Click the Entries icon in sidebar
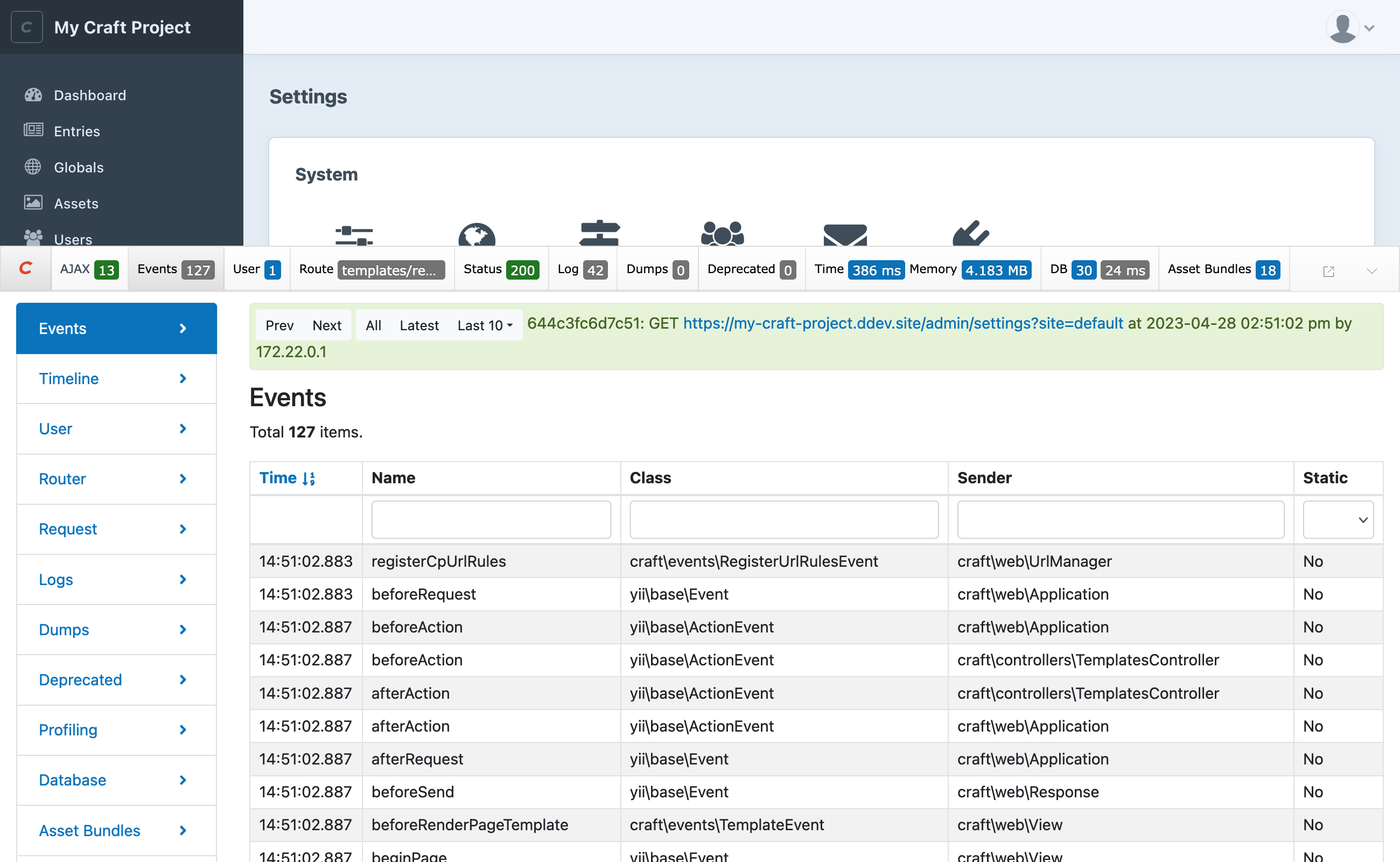Image resolution: width=1400 pixels, height=862 pixels. (x=33, y=130)
